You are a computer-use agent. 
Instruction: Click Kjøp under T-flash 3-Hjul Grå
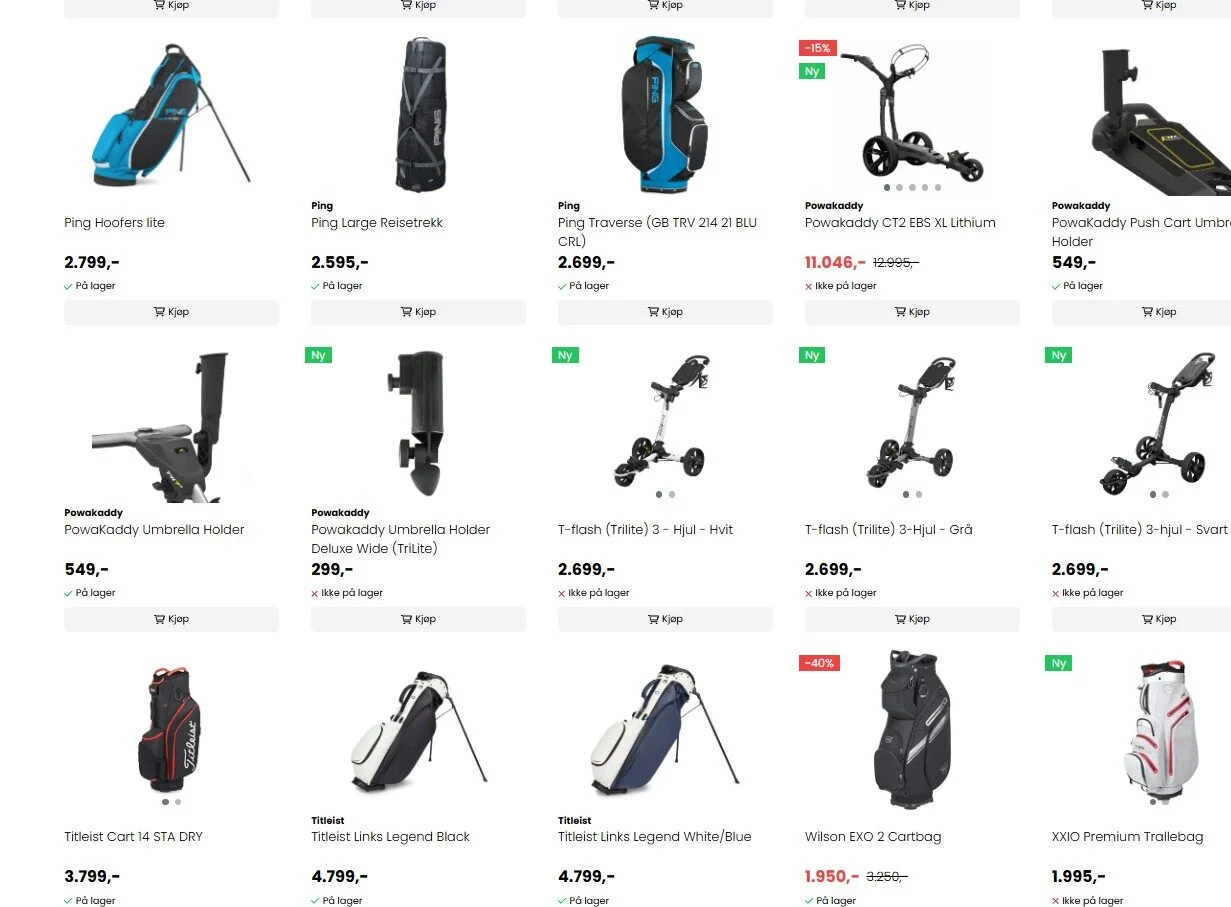pyautogui.click(x=912, y=619)
